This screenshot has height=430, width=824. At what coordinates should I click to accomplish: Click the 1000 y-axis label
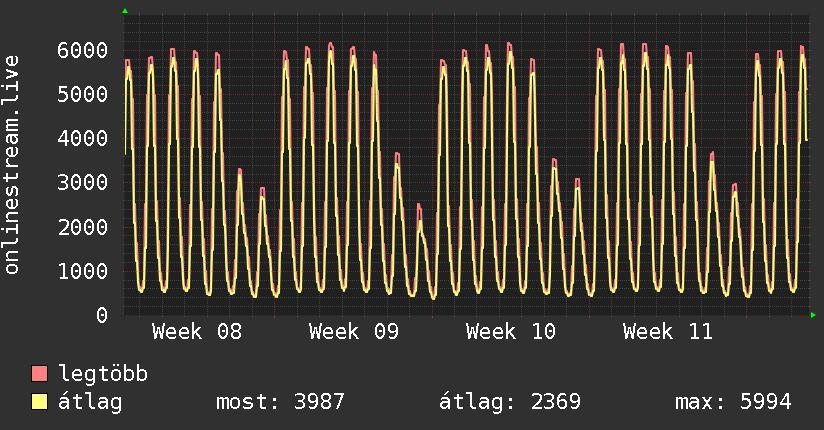tap(83, 271)
